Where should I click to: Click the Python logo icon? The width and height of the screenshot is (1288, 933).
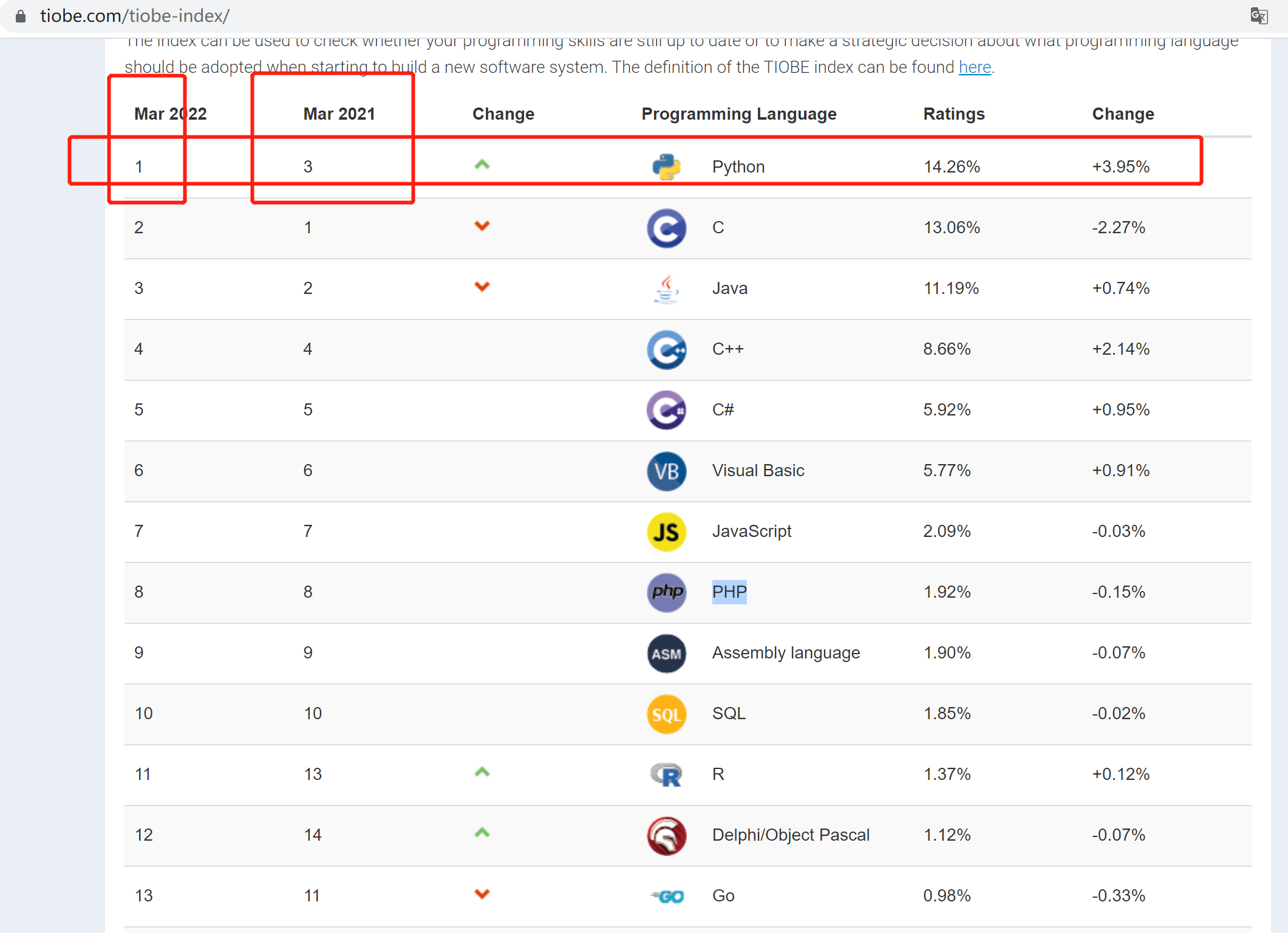click(x=666, y=167)
